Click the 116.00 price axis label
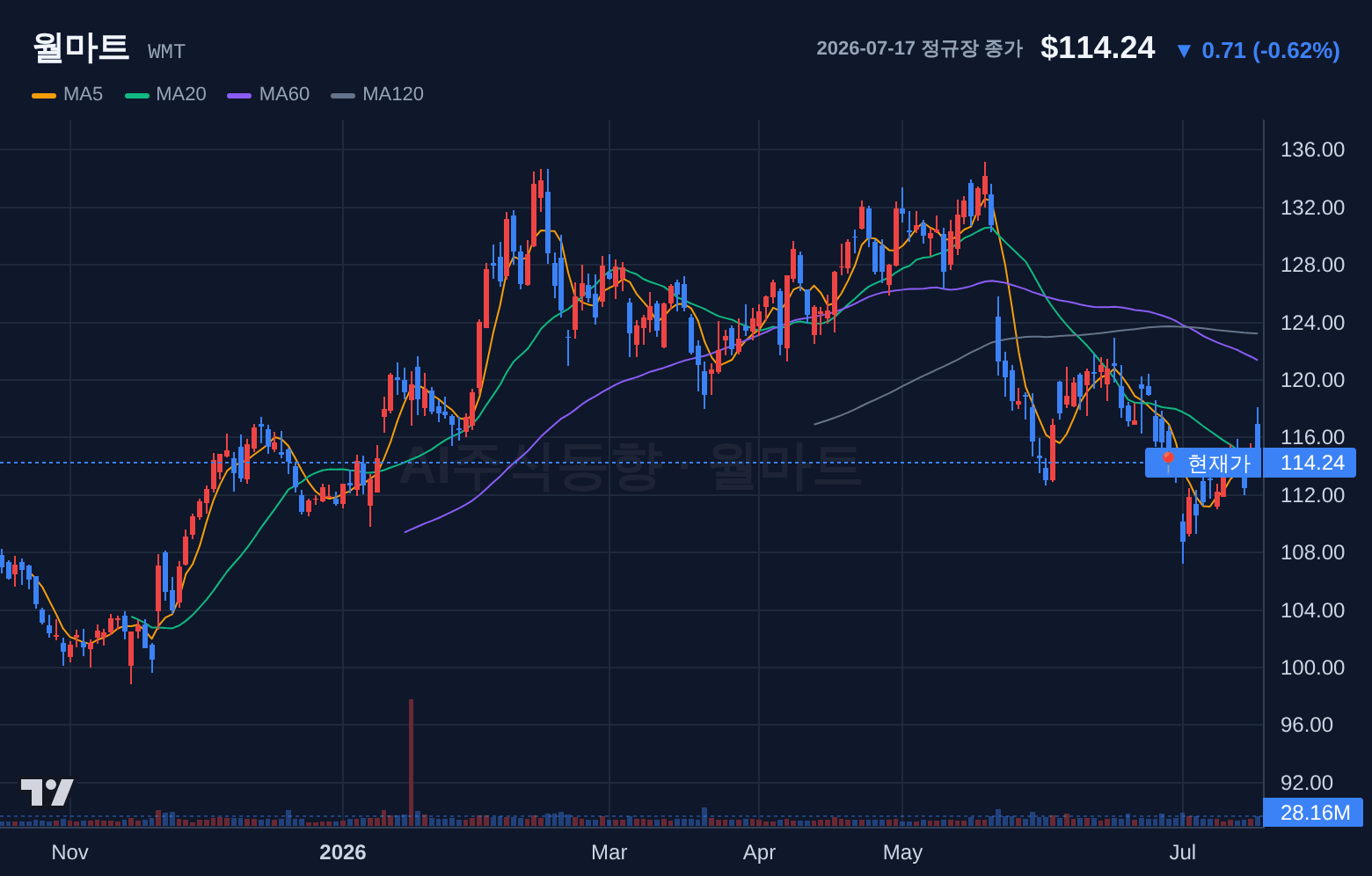Image resolution: width=1372 pixels, height=876 pixels. click(1312, 437)
